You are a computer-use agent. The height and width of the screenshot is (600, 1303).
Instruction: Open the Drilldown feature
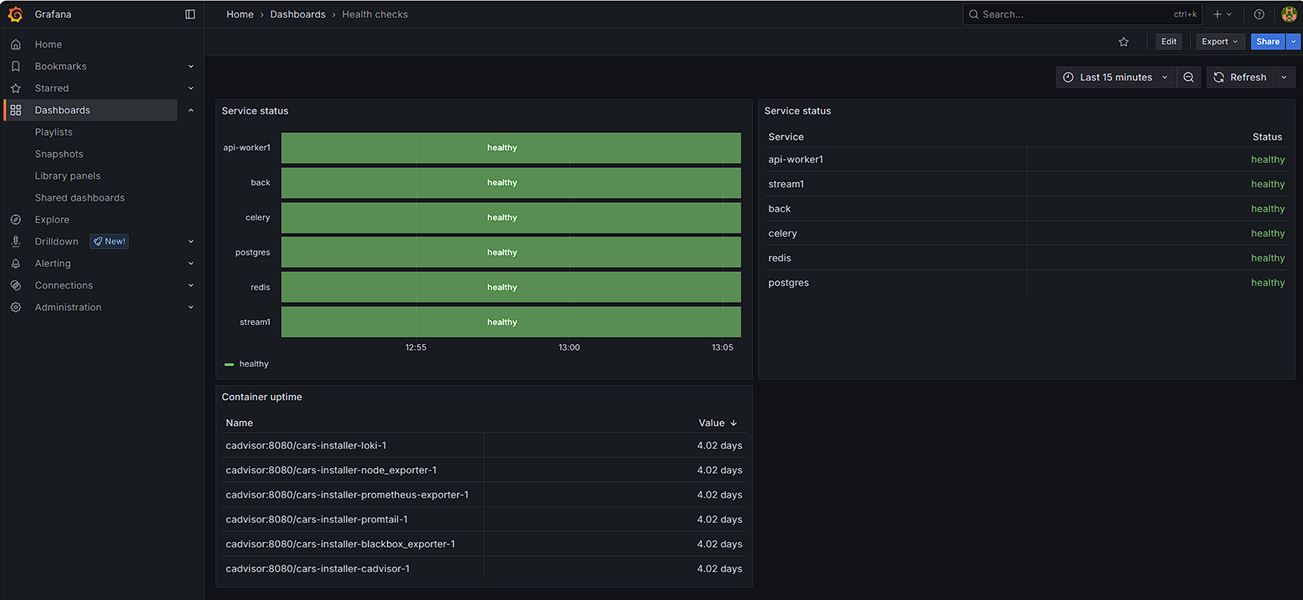(x=55, y=240)
